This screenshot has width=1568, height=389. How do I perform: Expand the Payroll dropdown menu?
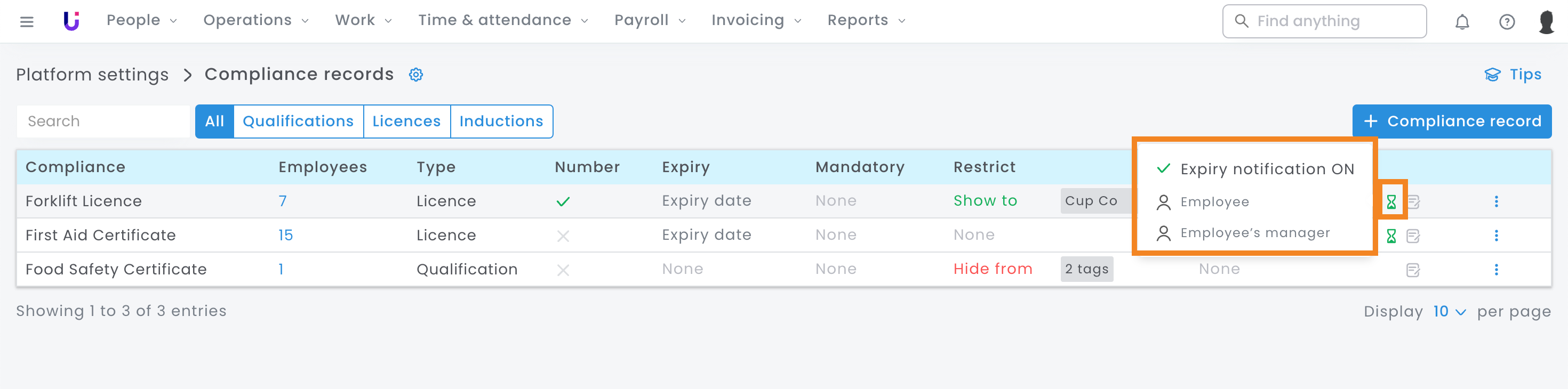650,21
